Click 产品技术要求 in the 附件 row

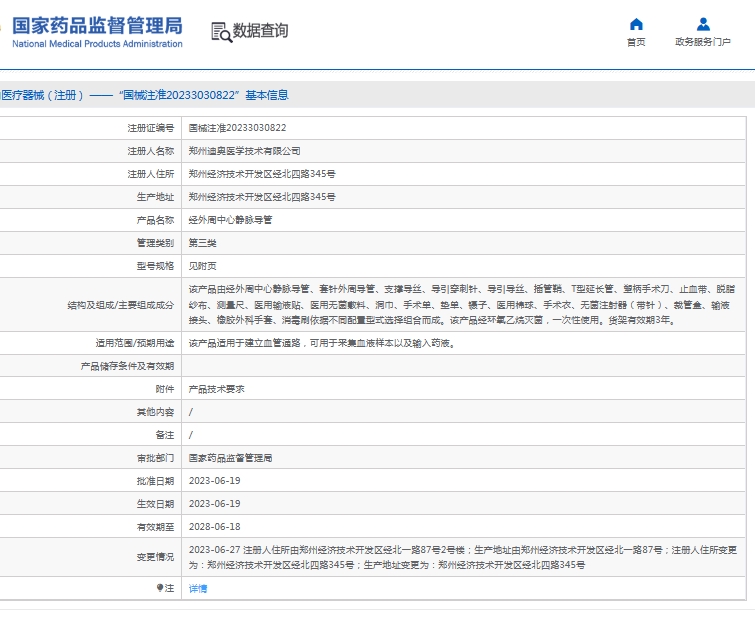(217, 389)
